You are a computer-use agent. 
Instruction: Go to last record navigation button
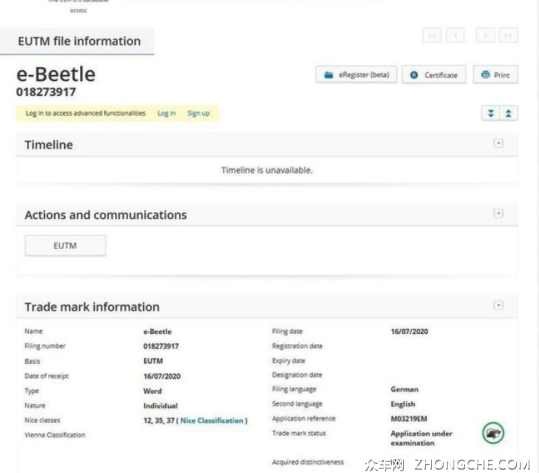point(508,35)
